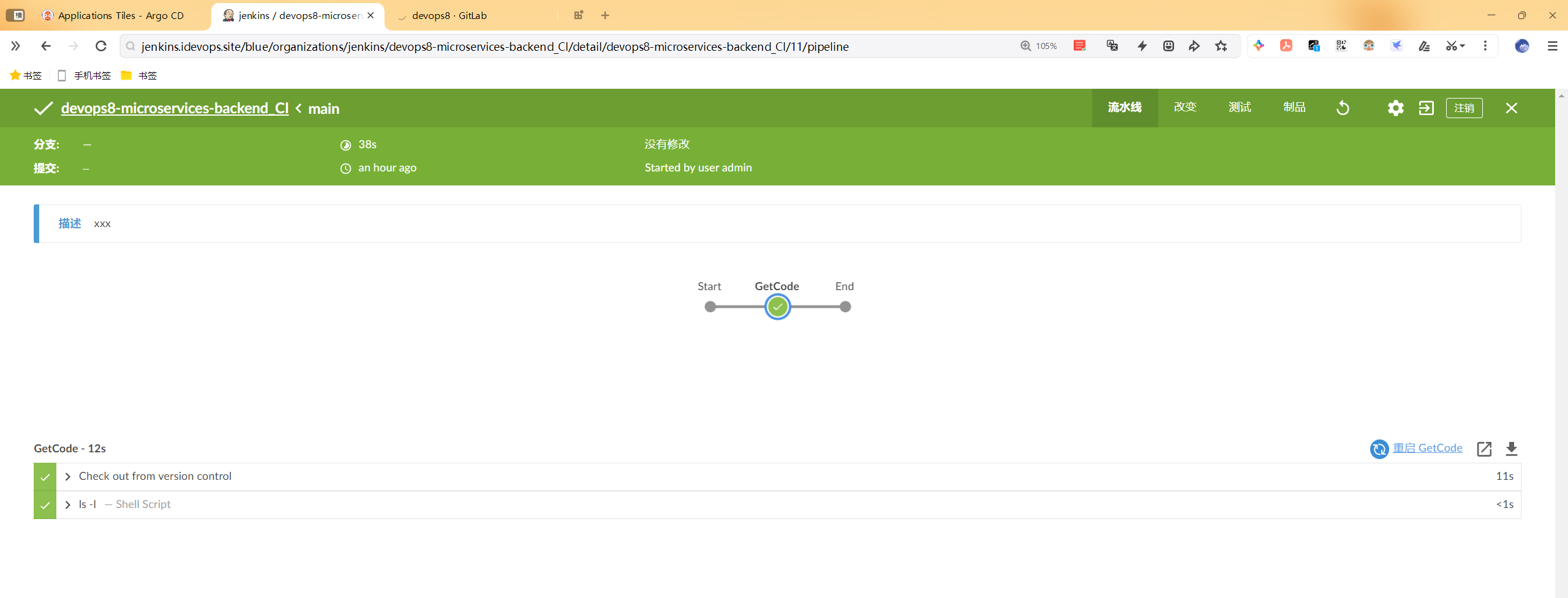
Task: Click the browser profile avatar
Action: (x=1522, y=46)
